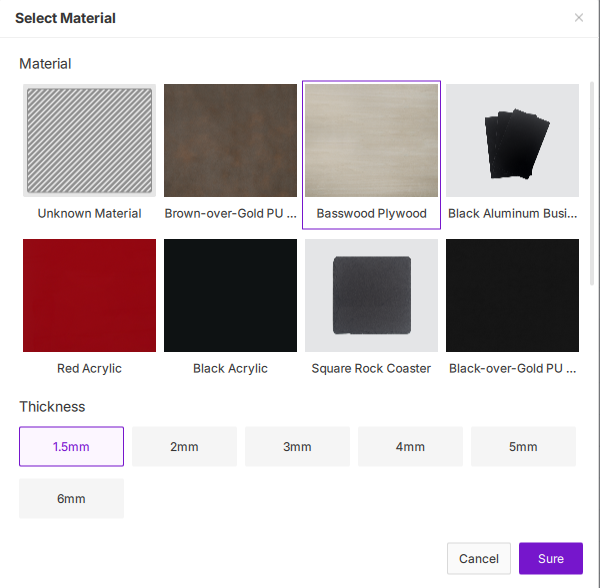
Task: Set thickness to 2mm
Action: tap(184, 447)
